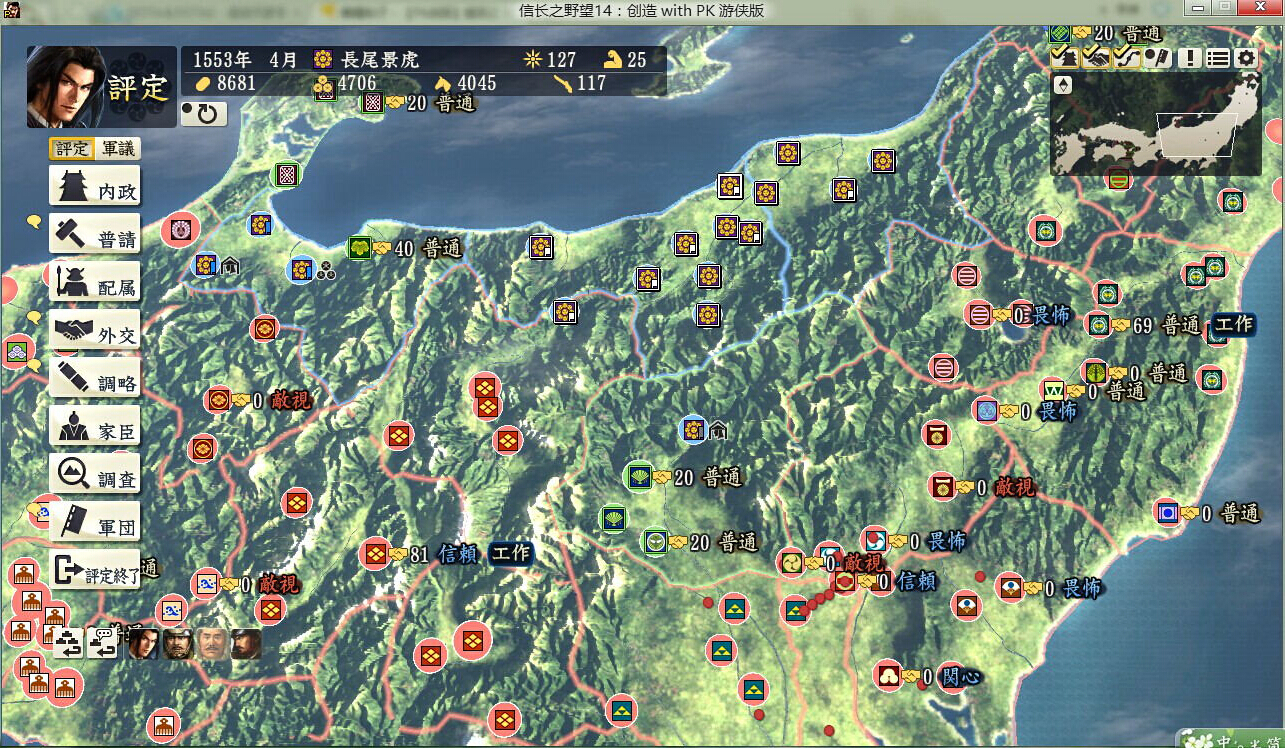This screenshot has height=748, width=1285.
Task: Click the 工作 label beside 81 信頼
Action: point(510,554)
